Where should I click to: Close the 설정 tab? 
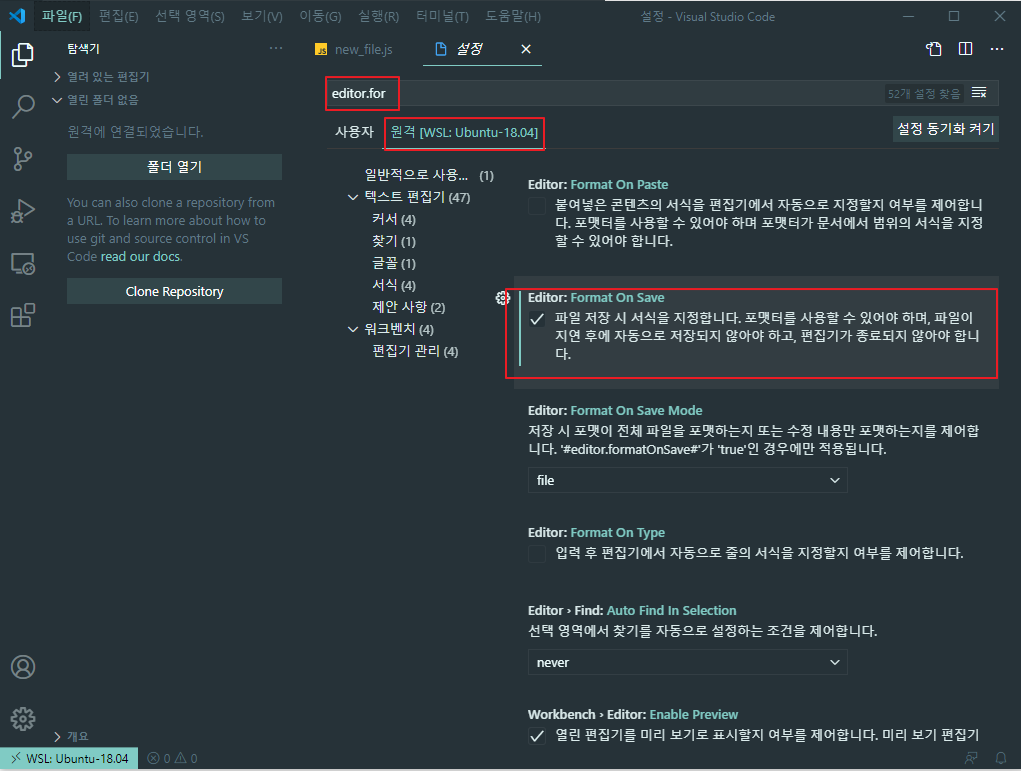[x=526, y=49]
